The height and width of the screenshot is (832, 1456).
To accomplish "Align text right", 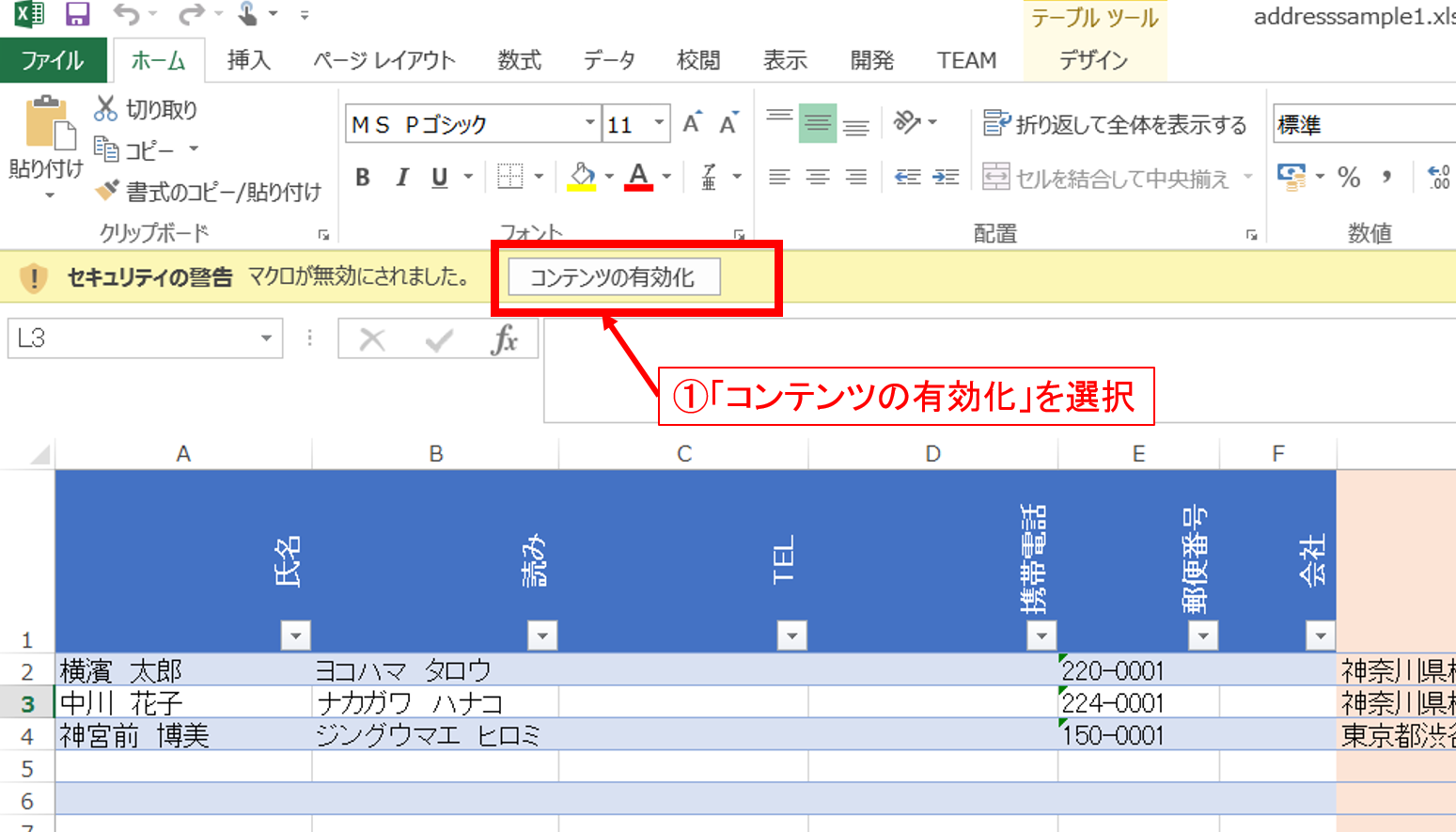I will (856, 177).
